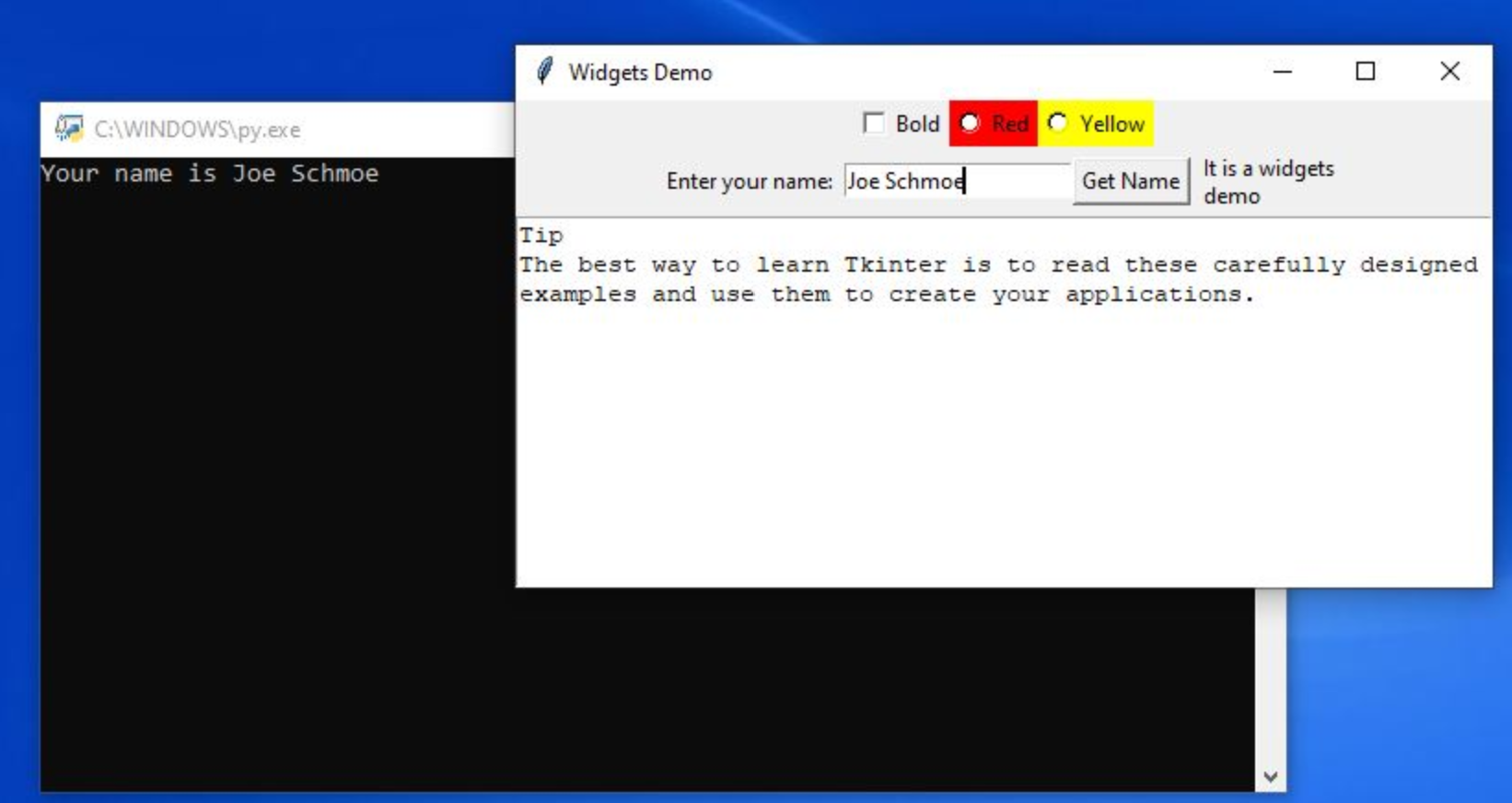This screenshot has height=803, width=1512.
Task: Click the line starting 'examples and use them'
Action: coord(887,295)
